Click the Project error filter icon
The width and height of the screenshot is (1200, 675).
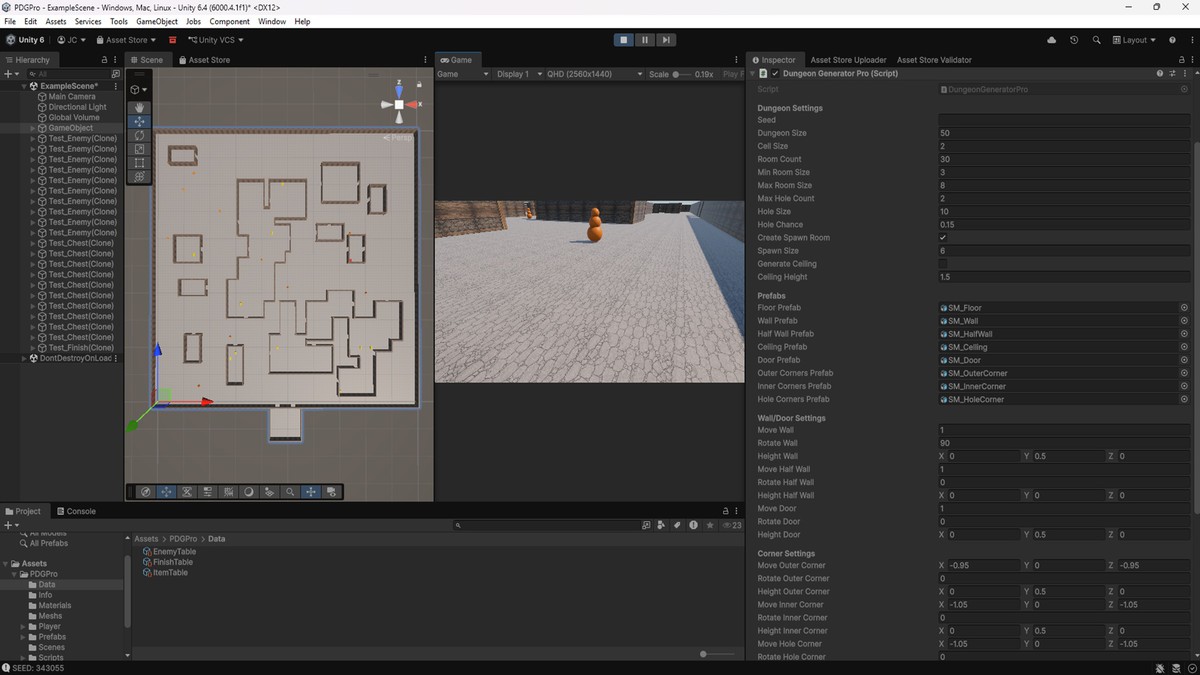(694, 525)
